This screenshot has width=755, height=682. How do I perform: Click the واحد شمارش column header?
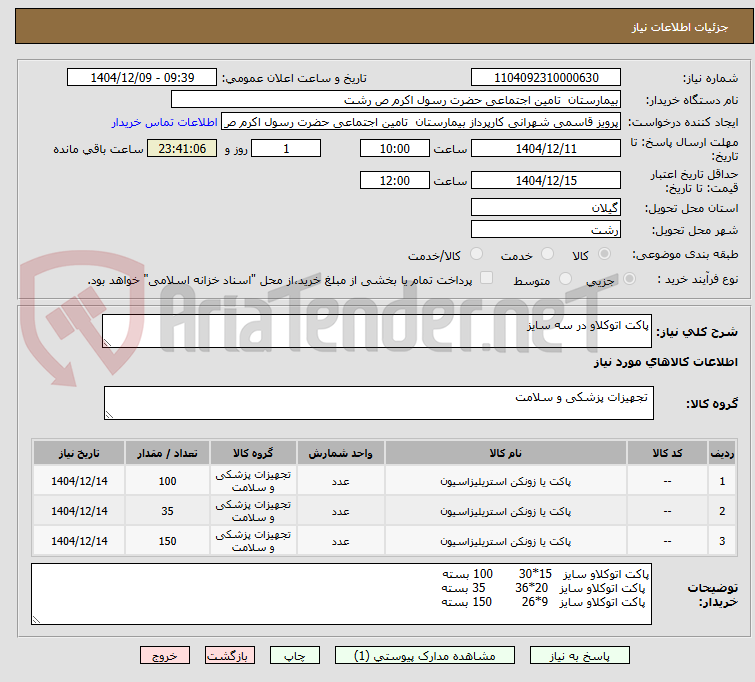pos(340,453)
